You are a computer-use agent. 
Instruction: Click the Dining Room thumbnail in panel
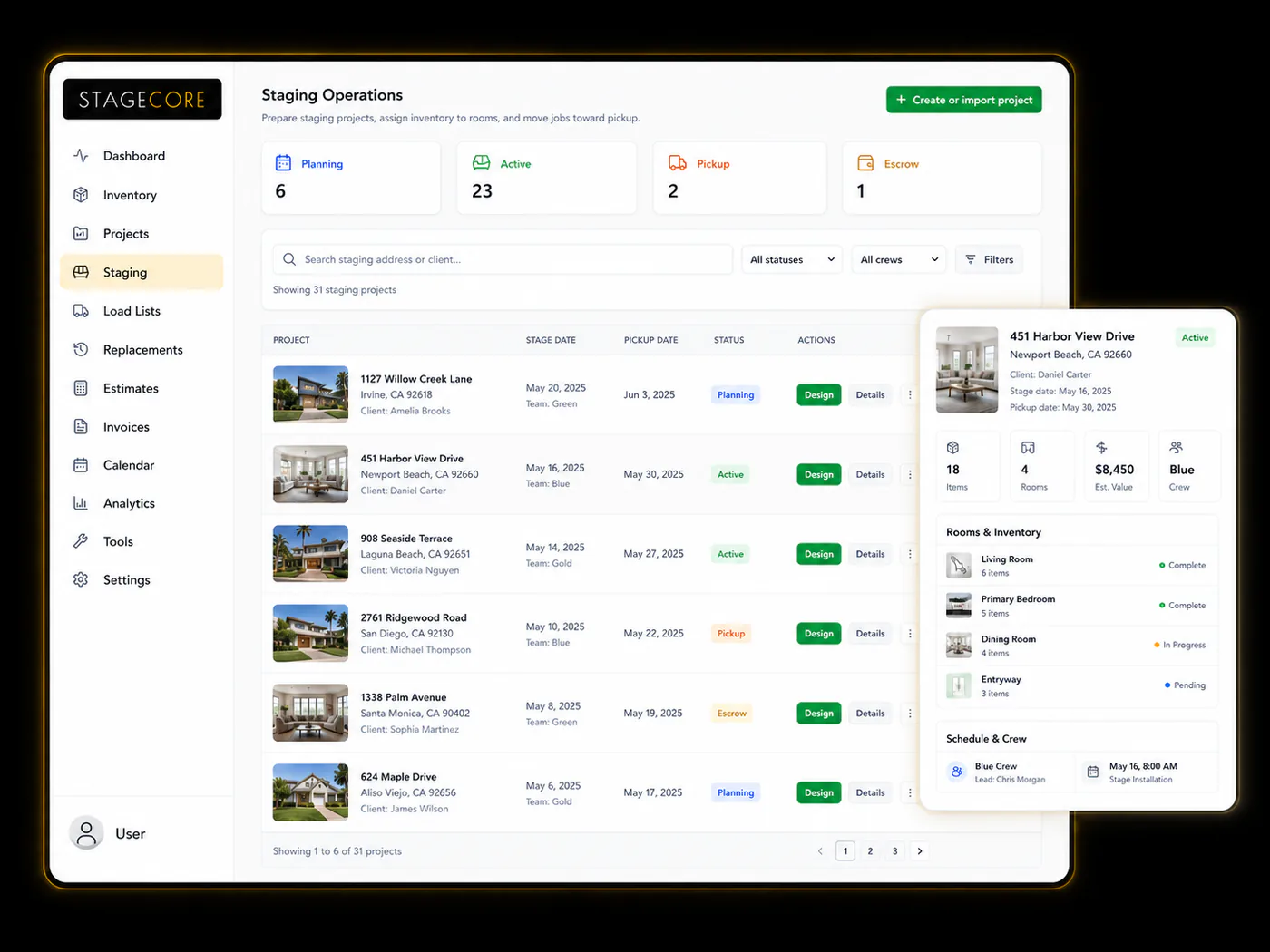tap(959, 646)
